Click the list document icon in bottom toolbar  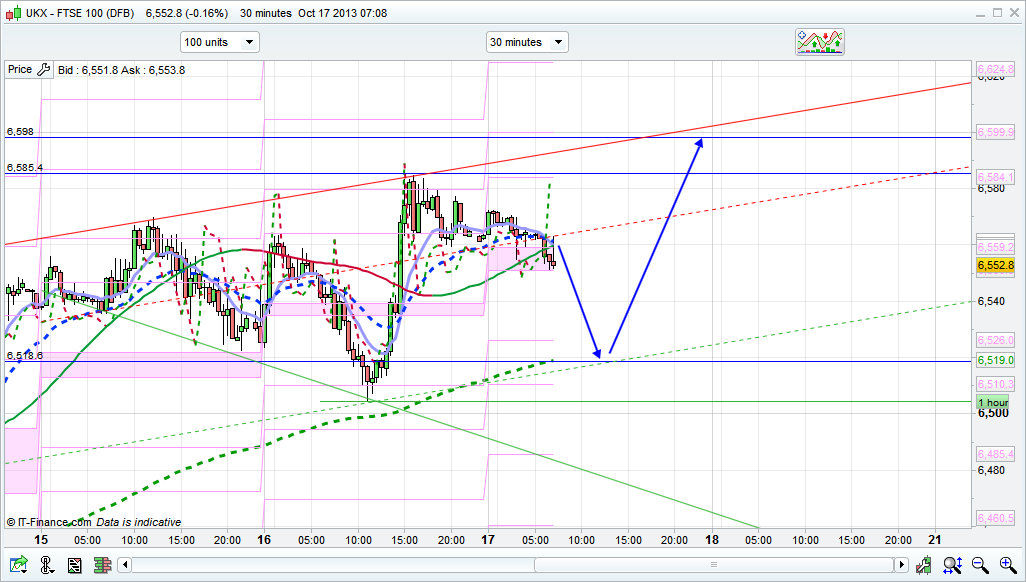point(74,565)
